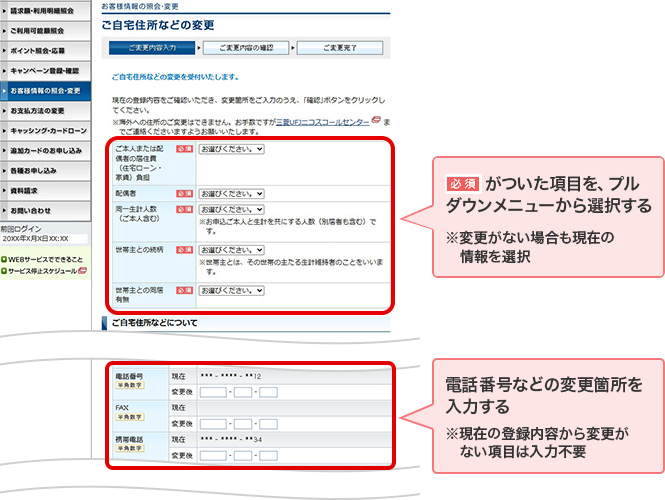Click first 携帯電話 変更後 input box
The image size is (665, 500).
point(213,456)
